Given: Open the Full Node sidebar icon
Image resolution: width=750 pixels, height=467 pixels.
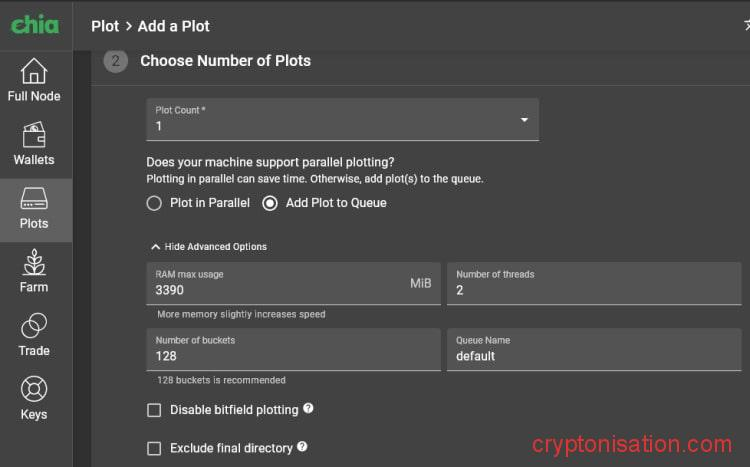Looking at the screenshot, I should click(x=34, y=73).
